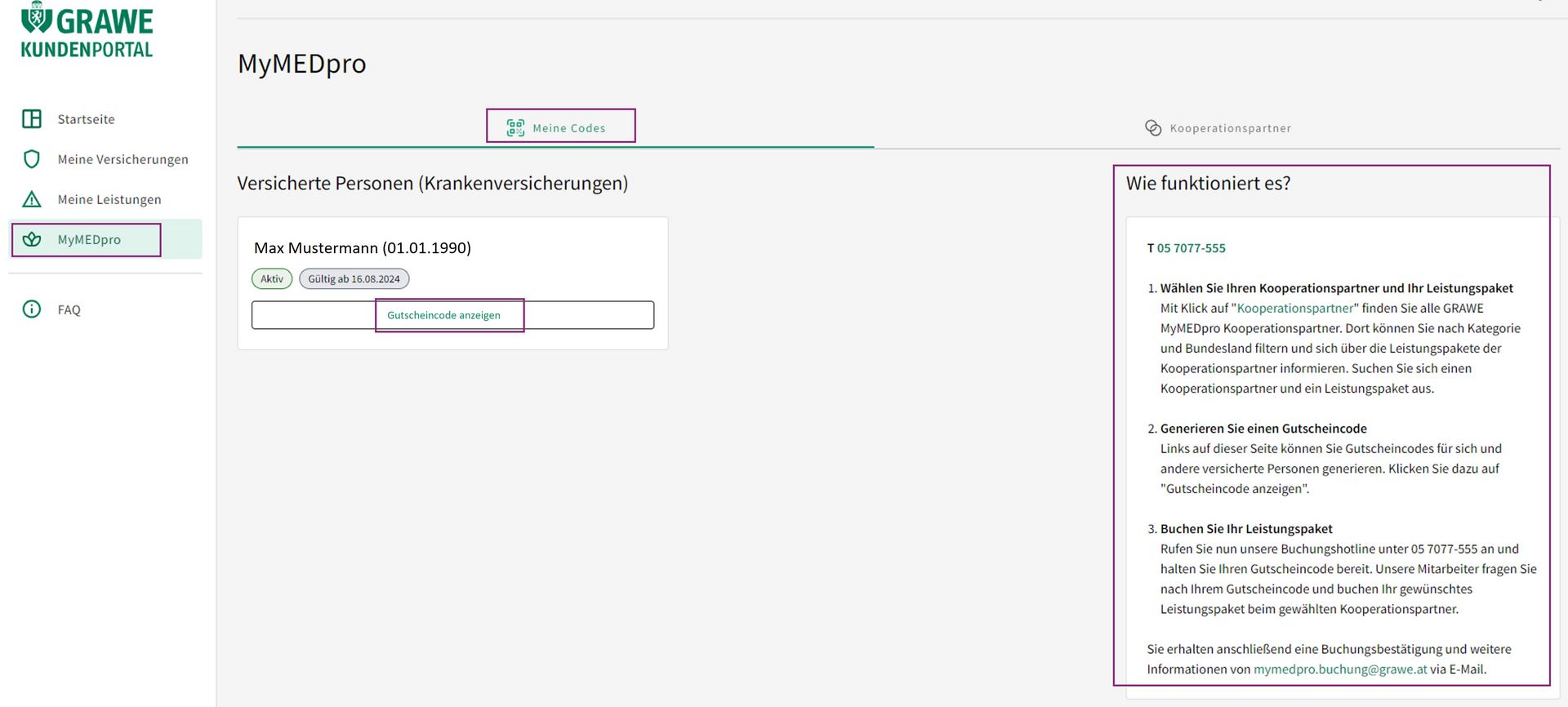Click the warning triangle icon for Meine Leistungen
Image resolution: width=1568 pixels, height=707 pixels.
pyautogui.click(x=32, y=199)
